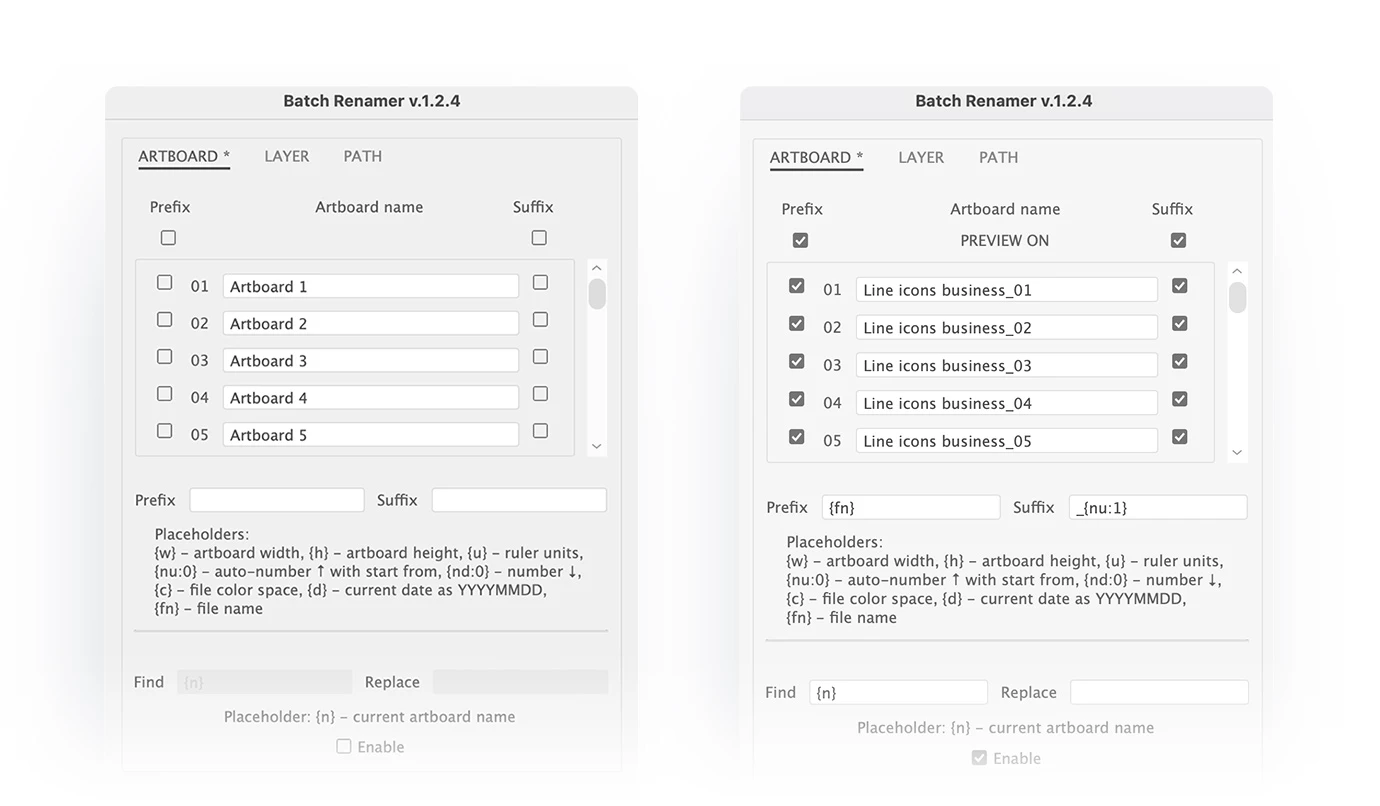Uncheck prefix for Line icons business_05
This screenshot has height=806, width=1380.
(x=796, y=437)
